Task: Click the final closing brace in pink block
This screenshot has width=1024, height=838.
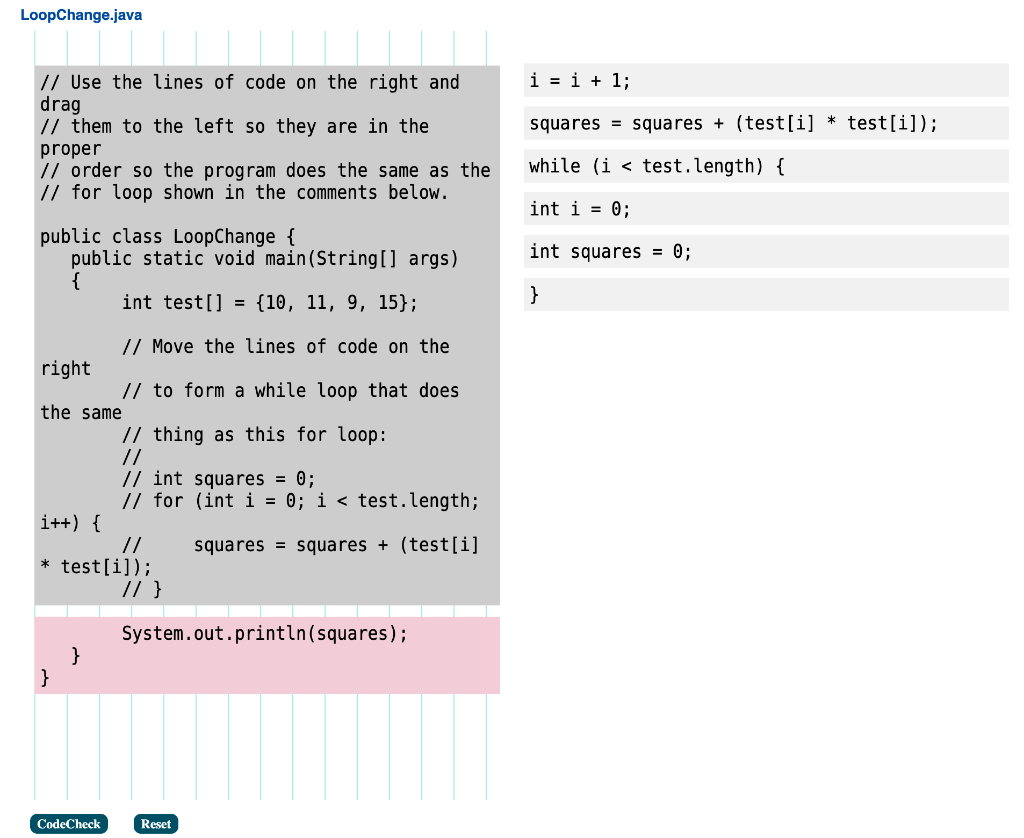Action: 44,677
